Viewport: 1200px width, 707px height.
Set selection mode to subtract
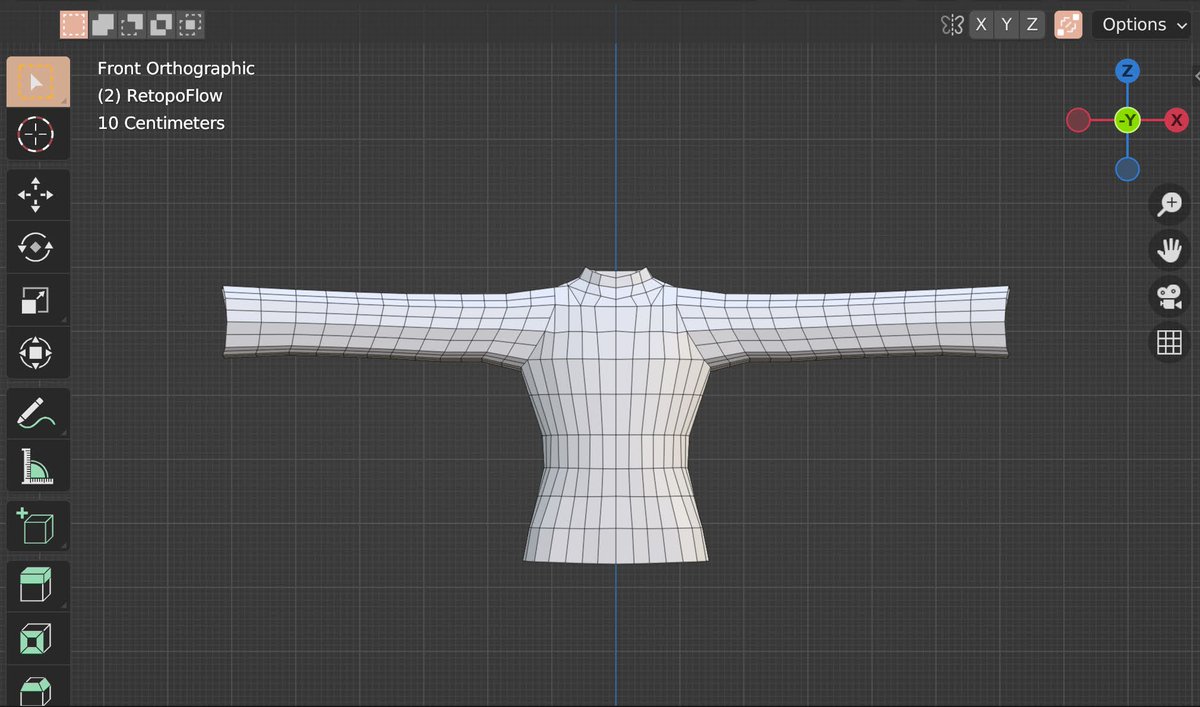tap(132, 24)
